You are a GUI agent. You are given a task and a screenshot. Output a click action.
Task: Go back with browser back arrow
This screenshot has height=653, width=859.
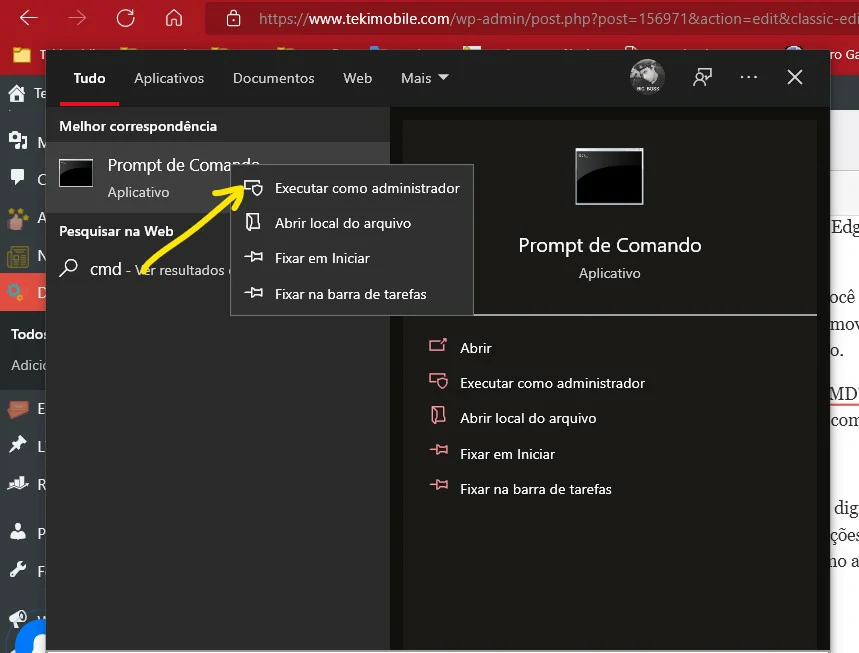coord(28,18)
